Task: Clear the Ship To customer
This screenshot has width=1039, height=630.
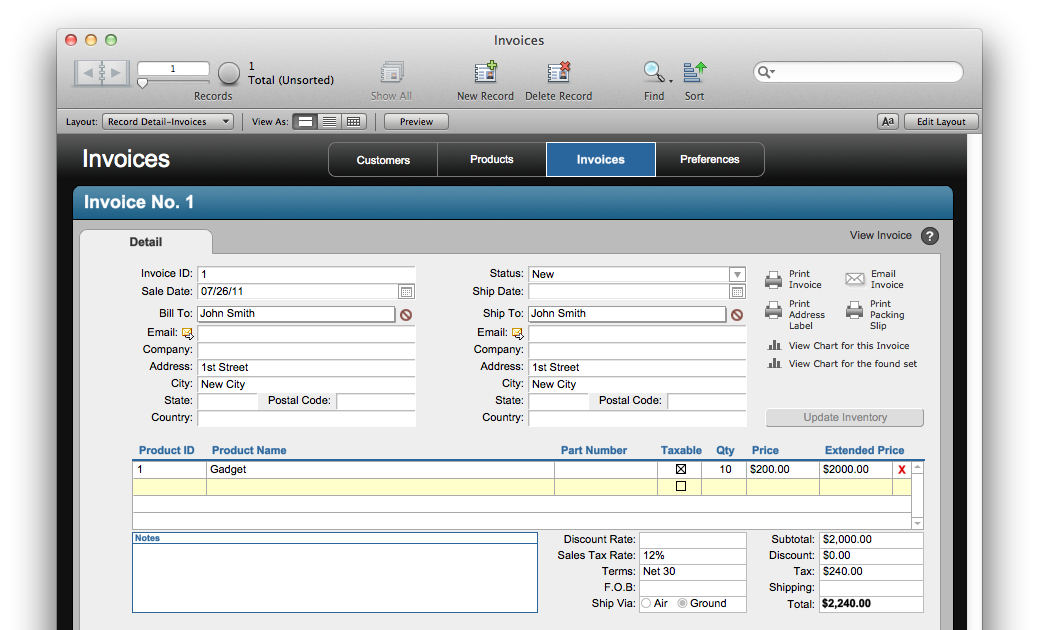Action: pos(737,315)
